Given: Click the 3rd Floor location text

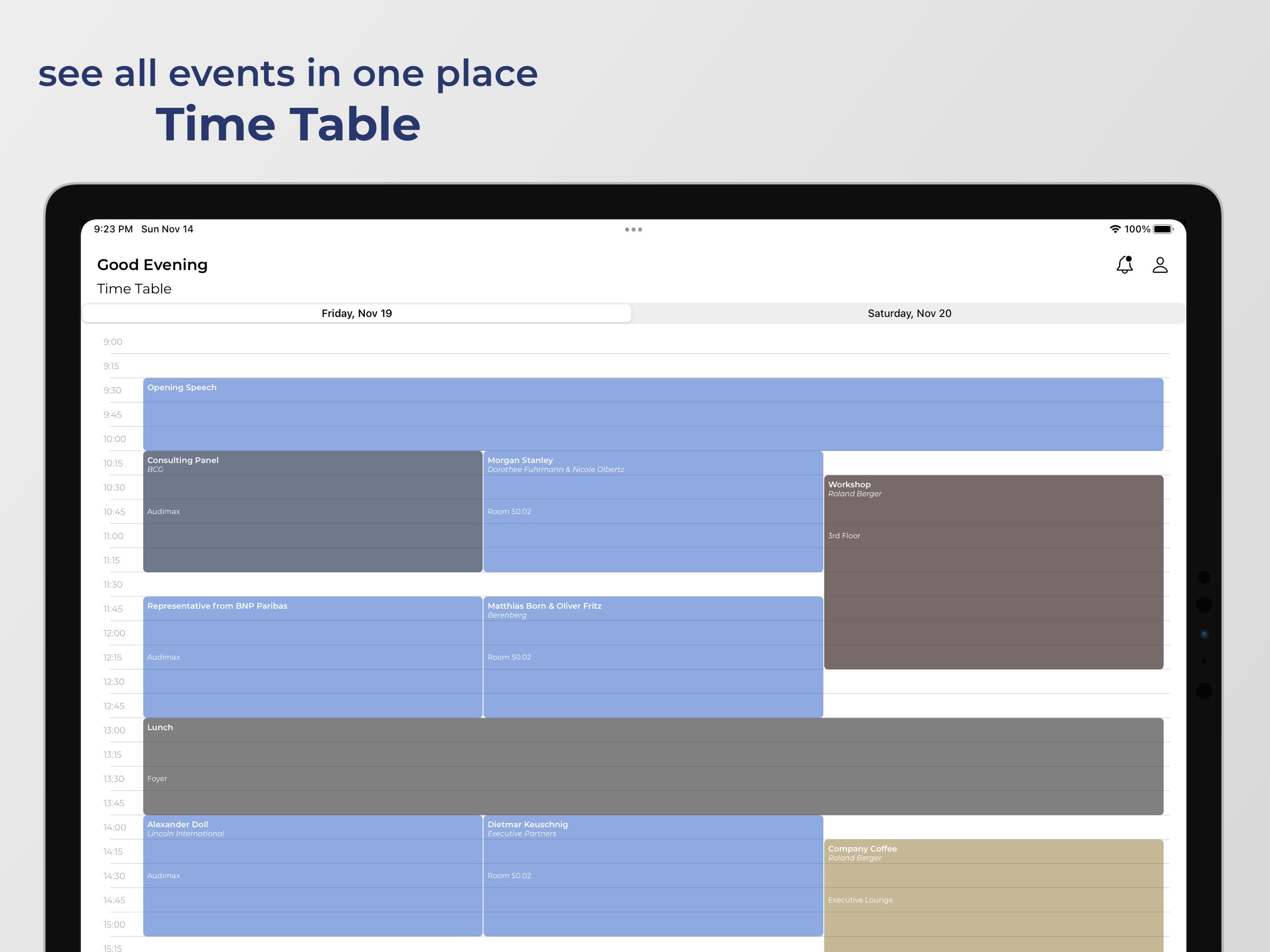Looking at the screenshot, I should (x=844, y=535).
